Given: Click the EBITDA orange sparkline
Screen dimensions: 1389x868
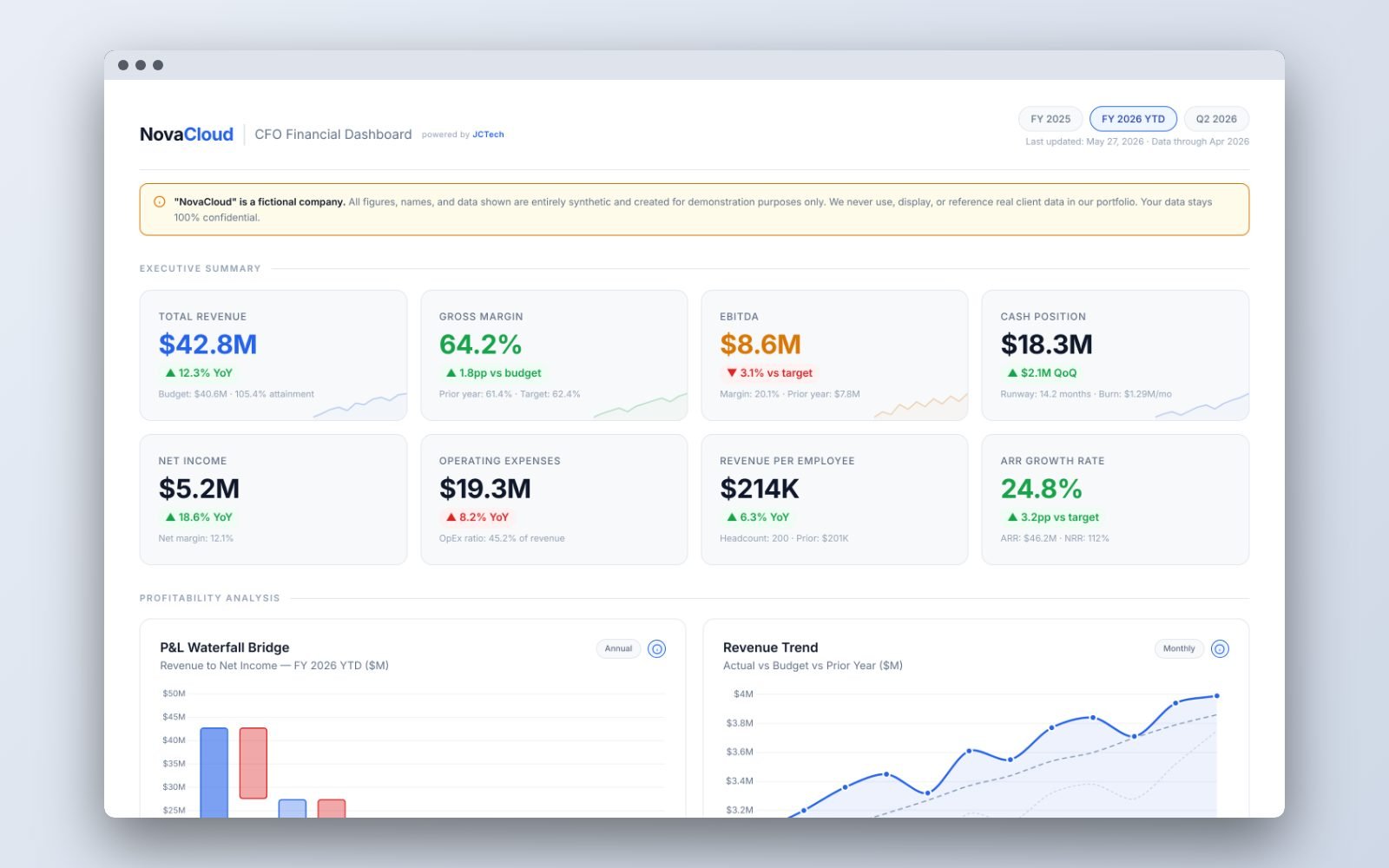Looking at the screenshot, I should tap(920, 404).
